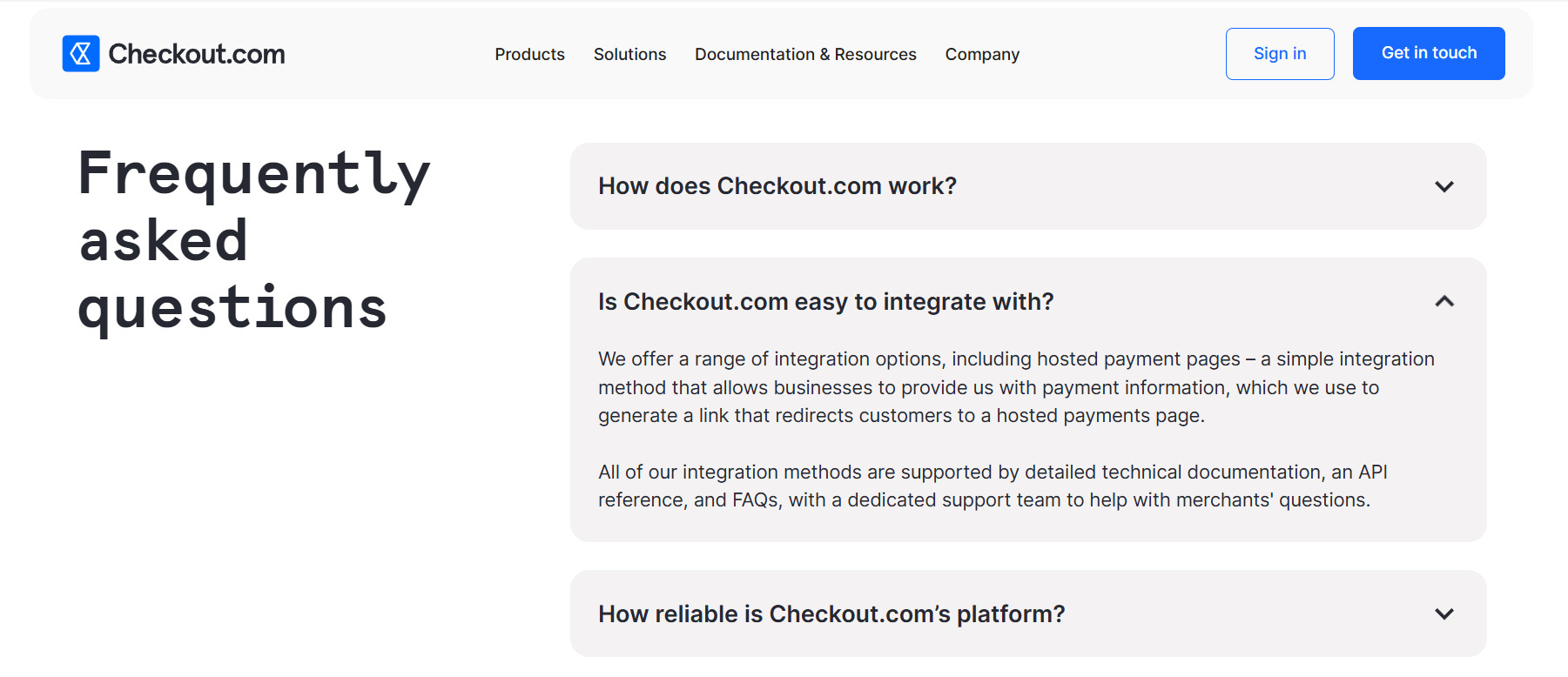Screen dimensions: 1568x677
Task: Open the Company menu
Action: [982, 54]
